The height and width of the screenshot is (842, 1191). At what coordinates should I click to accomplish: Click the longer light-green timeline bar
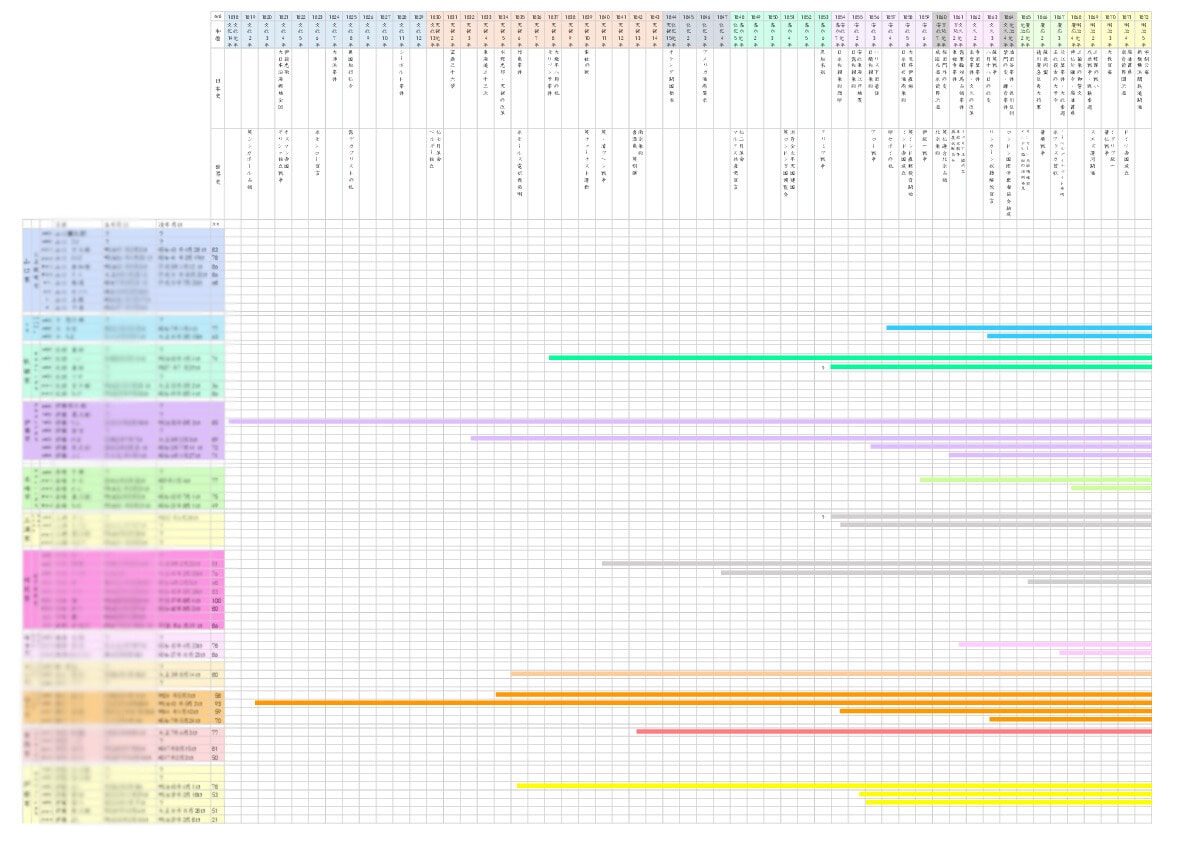(x=1035, y=480)
